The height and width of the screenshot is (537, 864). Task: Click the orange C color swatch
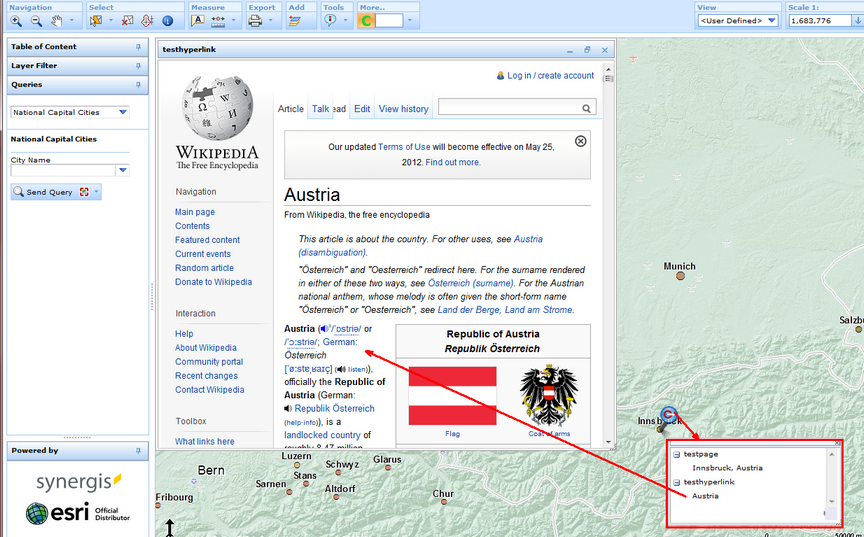(x=366, y=21)
